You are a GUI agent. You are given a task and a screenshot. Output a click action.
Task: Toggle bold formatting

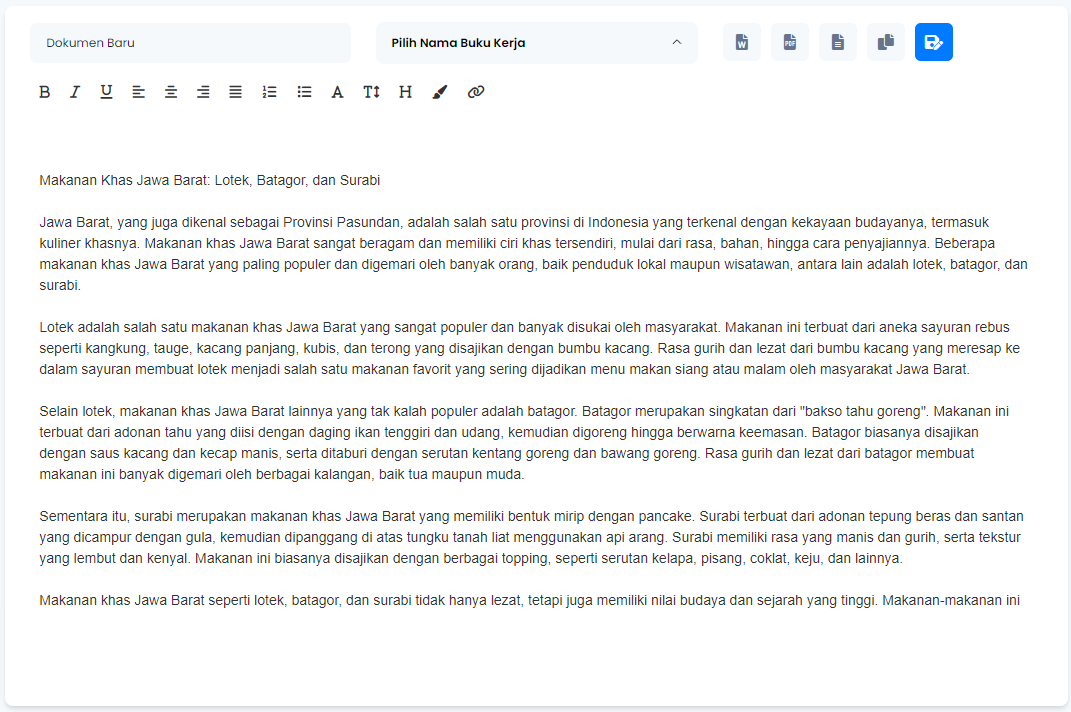(x=45, y=92)
